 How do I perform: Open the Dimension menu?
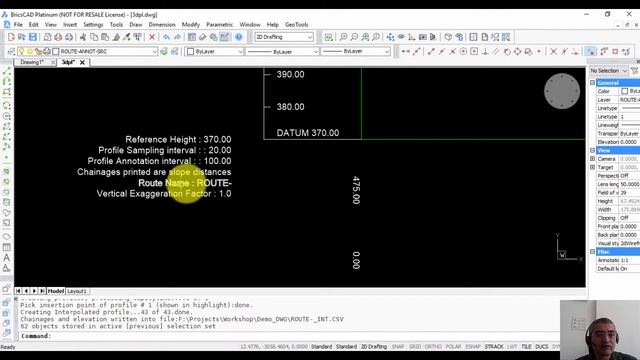click(x=162, y=24)
